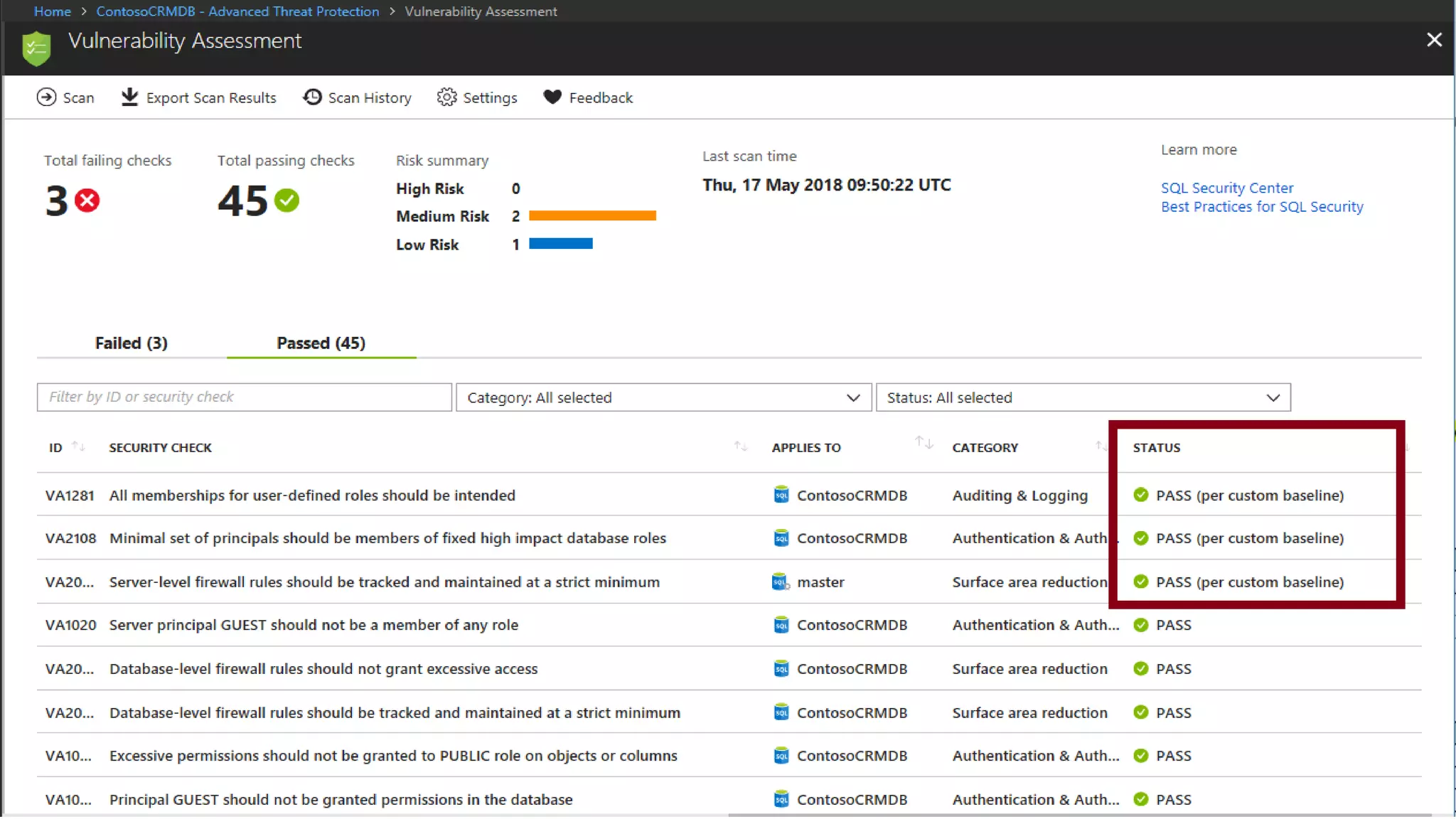Click the Scan History clock icon
Screen dimensions: 1456x819
tap(312, 97)
